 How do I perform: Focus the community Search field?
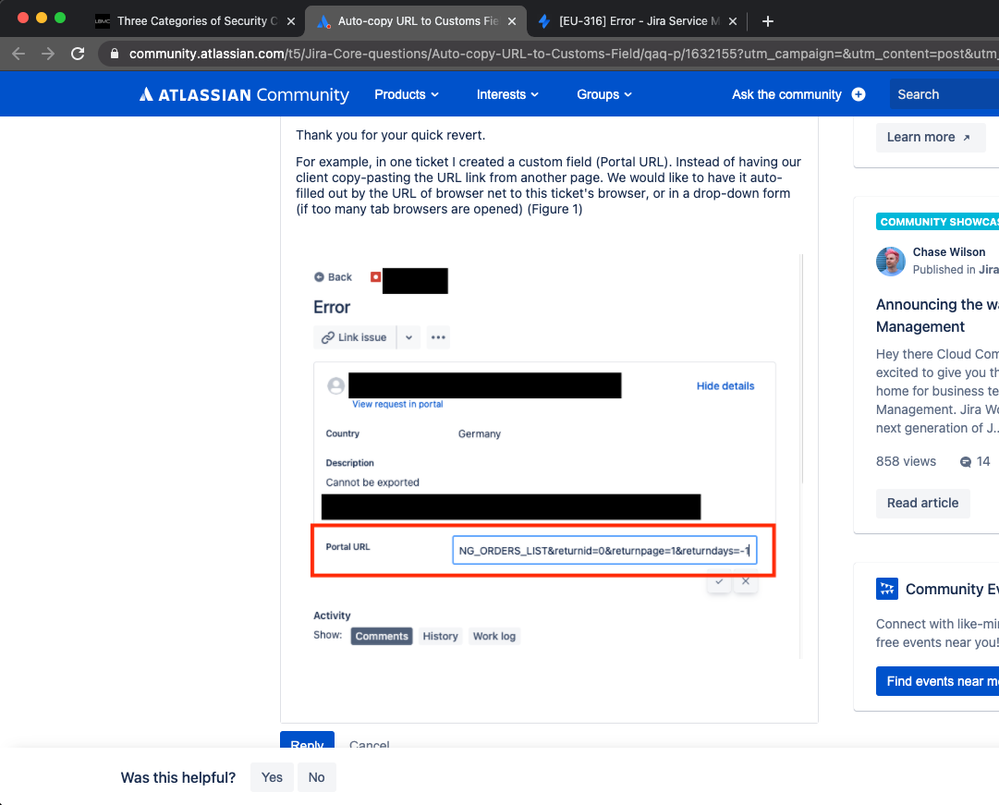click(944, 94)
